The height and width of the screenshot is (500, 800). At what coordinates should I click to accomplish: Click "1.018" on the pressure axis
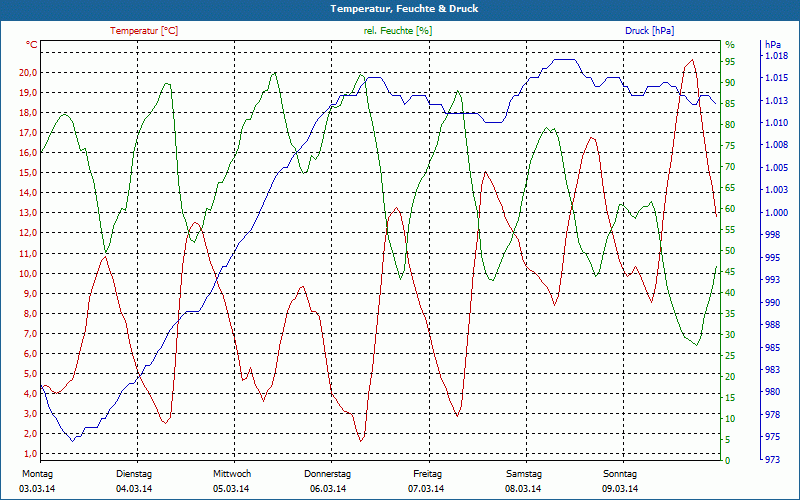point(776,56)
